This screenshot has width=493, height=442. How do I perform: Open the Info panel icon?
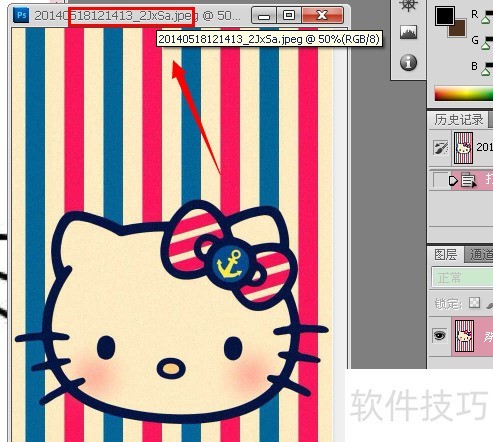pyautogui.click(x=408, y=62)
